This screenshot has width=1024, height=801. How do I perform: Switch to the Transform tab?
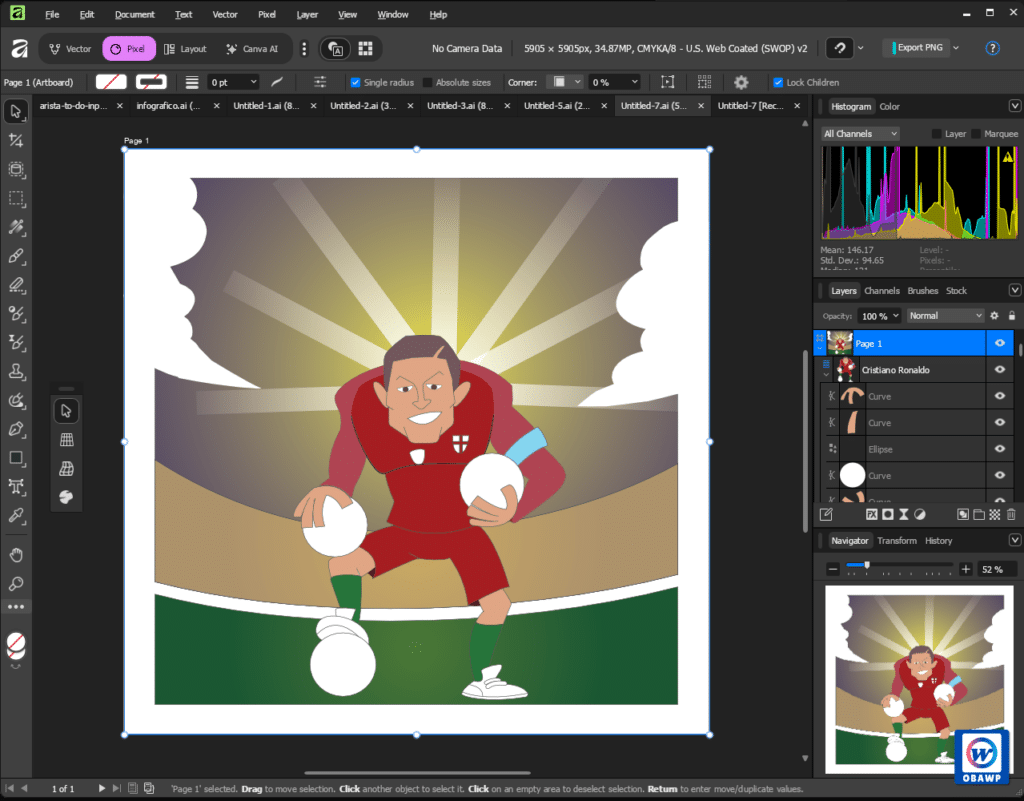coord(897,541)
